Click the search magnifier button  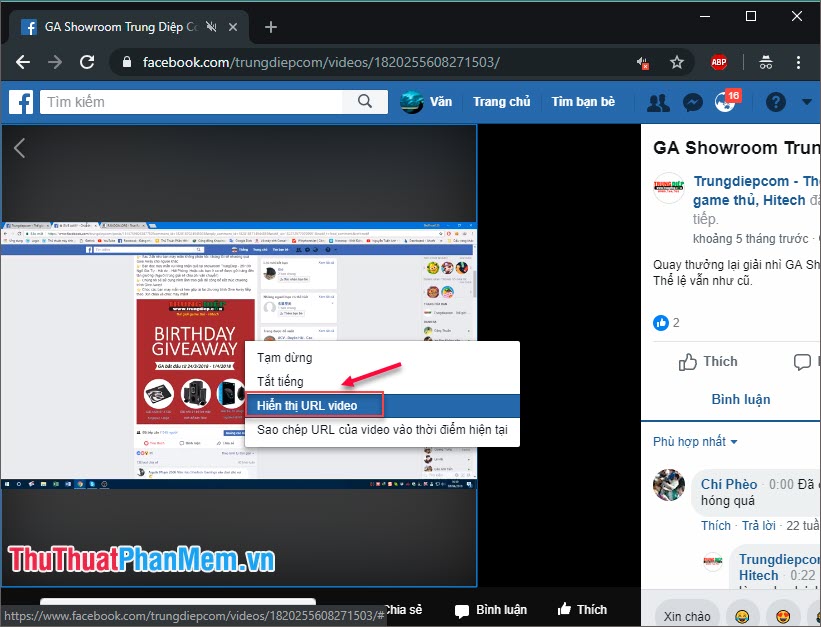point(365,101)
